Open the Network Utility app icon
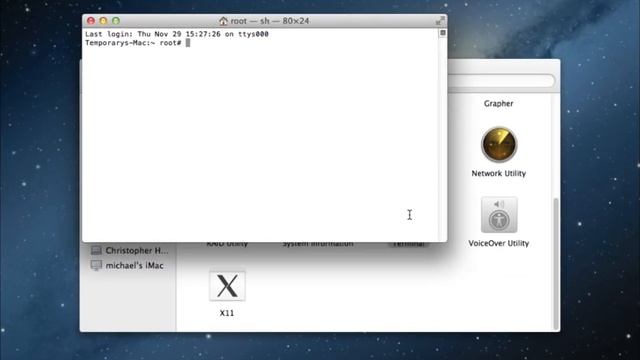This screenshot has width=640, height=360. (499, 144)
